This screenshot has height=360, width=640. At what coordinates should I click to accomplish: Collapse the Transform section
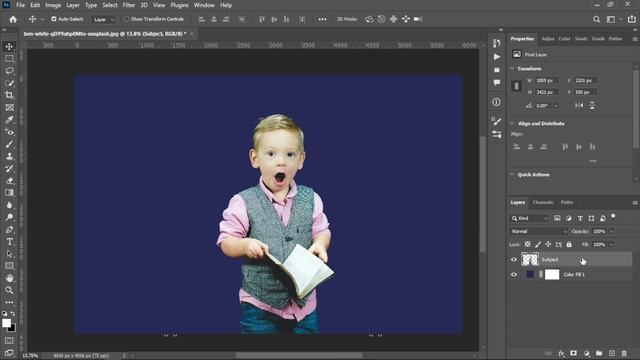click(512, 69)
